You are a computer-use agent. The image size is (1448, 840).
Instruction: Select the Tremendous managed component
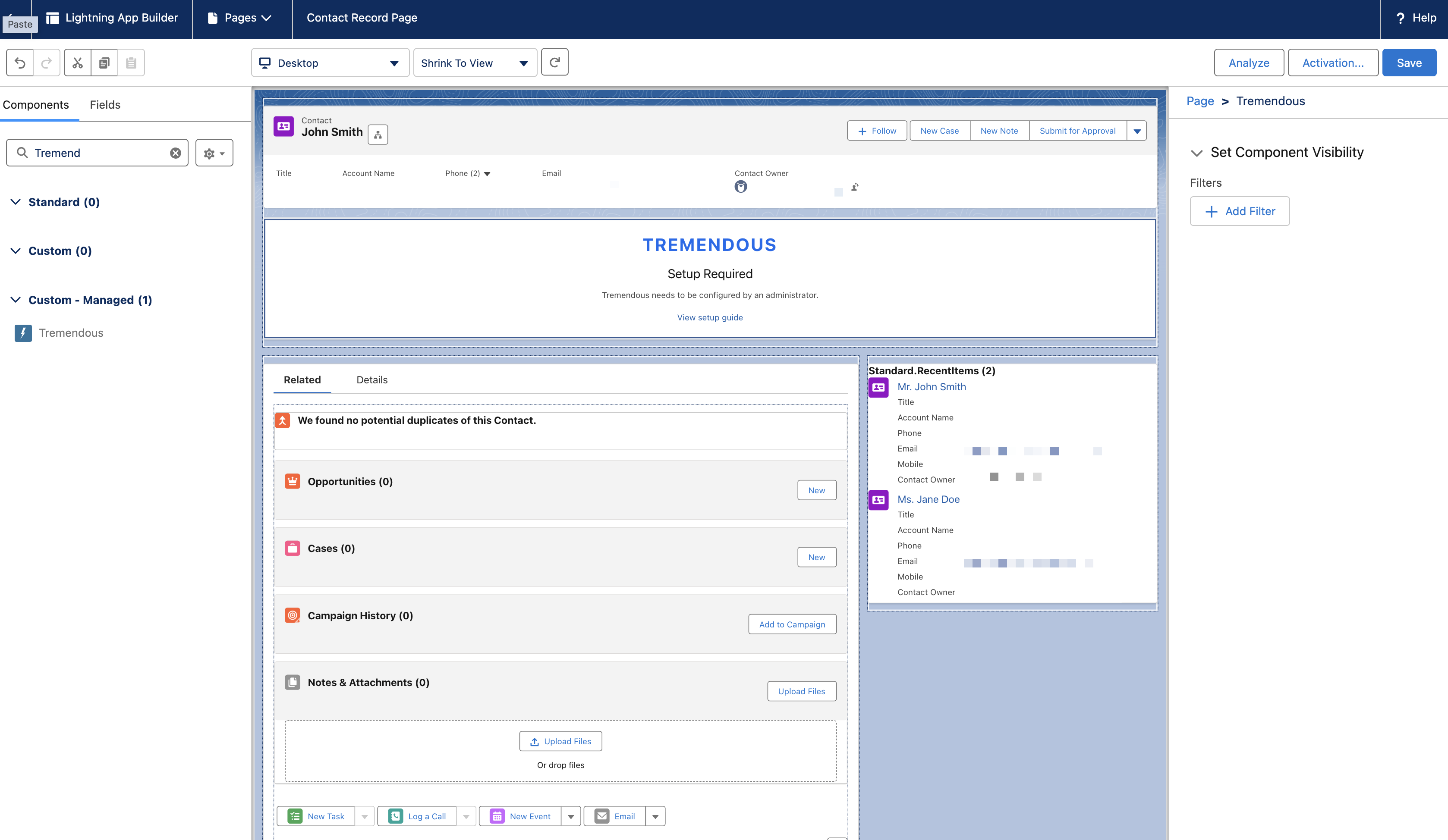(x=71, y=333)
